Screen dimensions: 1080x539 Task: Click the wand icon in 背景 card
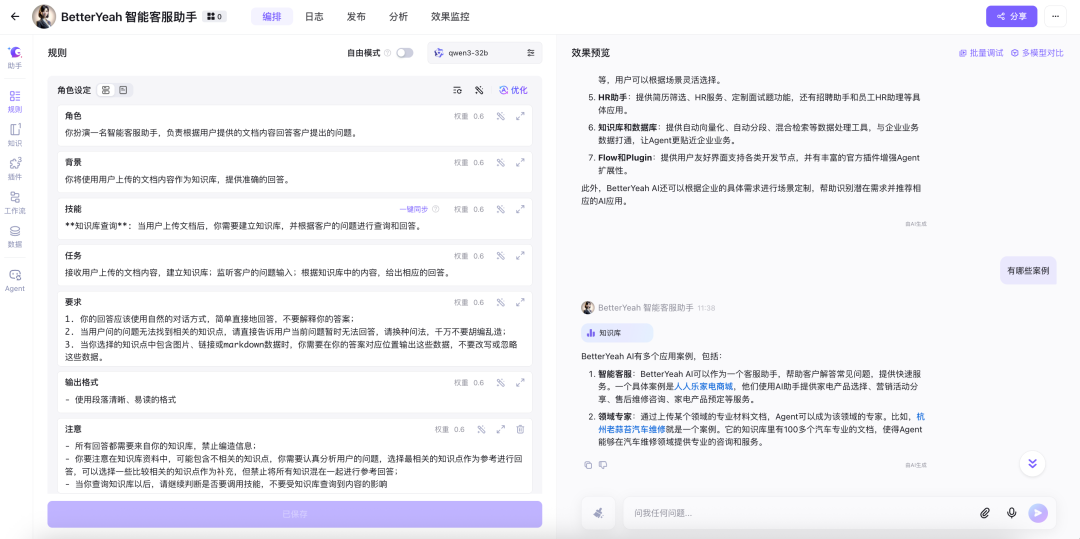[501, 163]
